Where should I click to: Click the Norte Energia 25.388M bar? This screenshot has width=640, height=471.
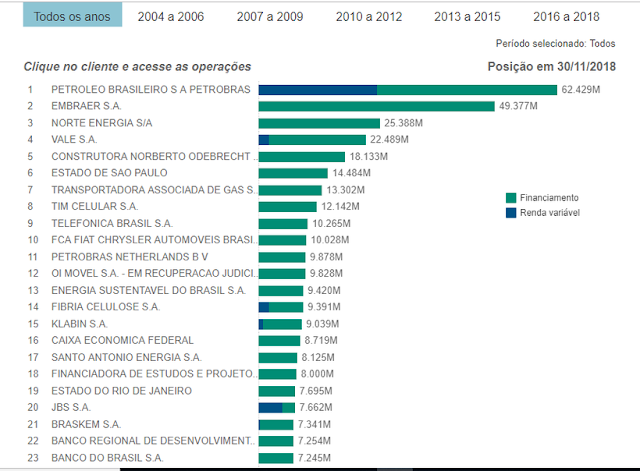pos(319,123)
